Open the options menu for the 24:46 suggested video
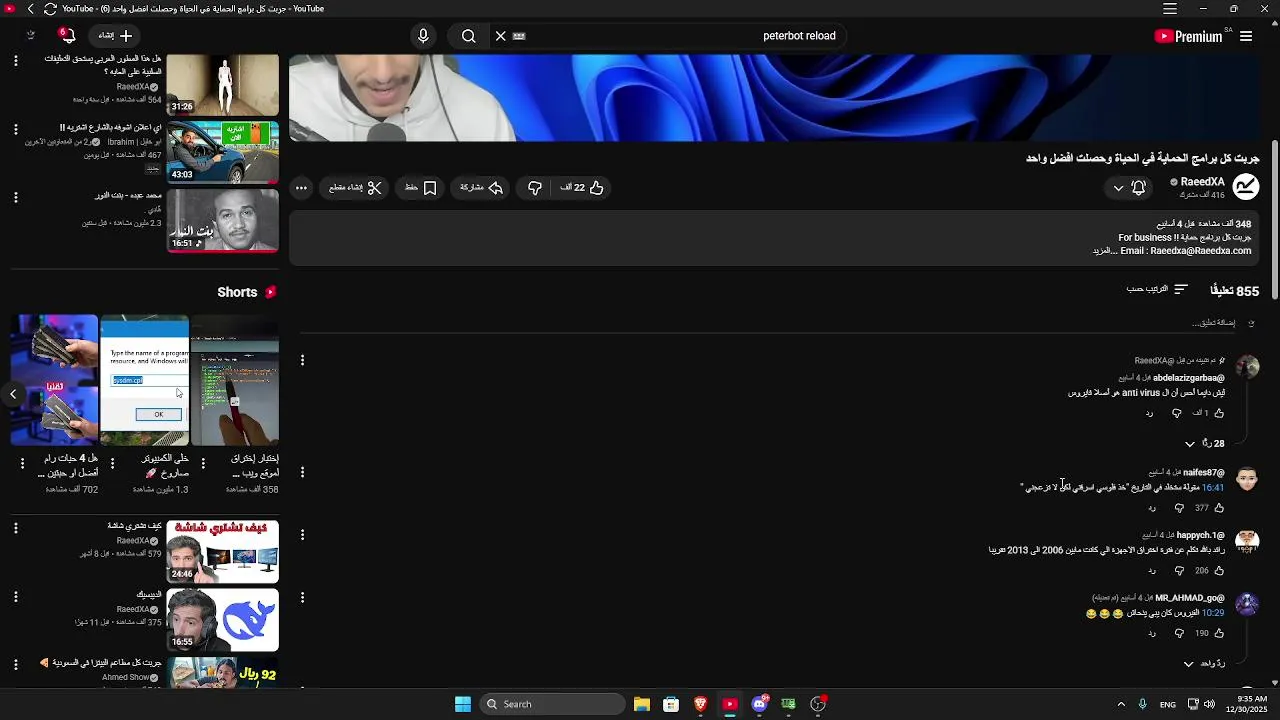The height and width of the screenshot is (720, 1280). pos(15,528)
